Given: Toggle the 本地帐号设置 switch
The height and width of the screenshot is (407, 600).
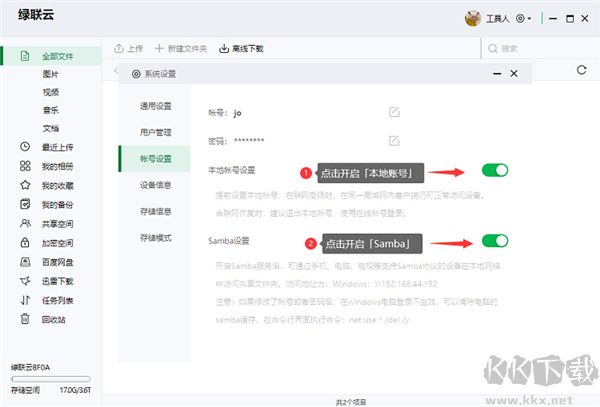Looking at the screenshot, I should click(495, 170).
